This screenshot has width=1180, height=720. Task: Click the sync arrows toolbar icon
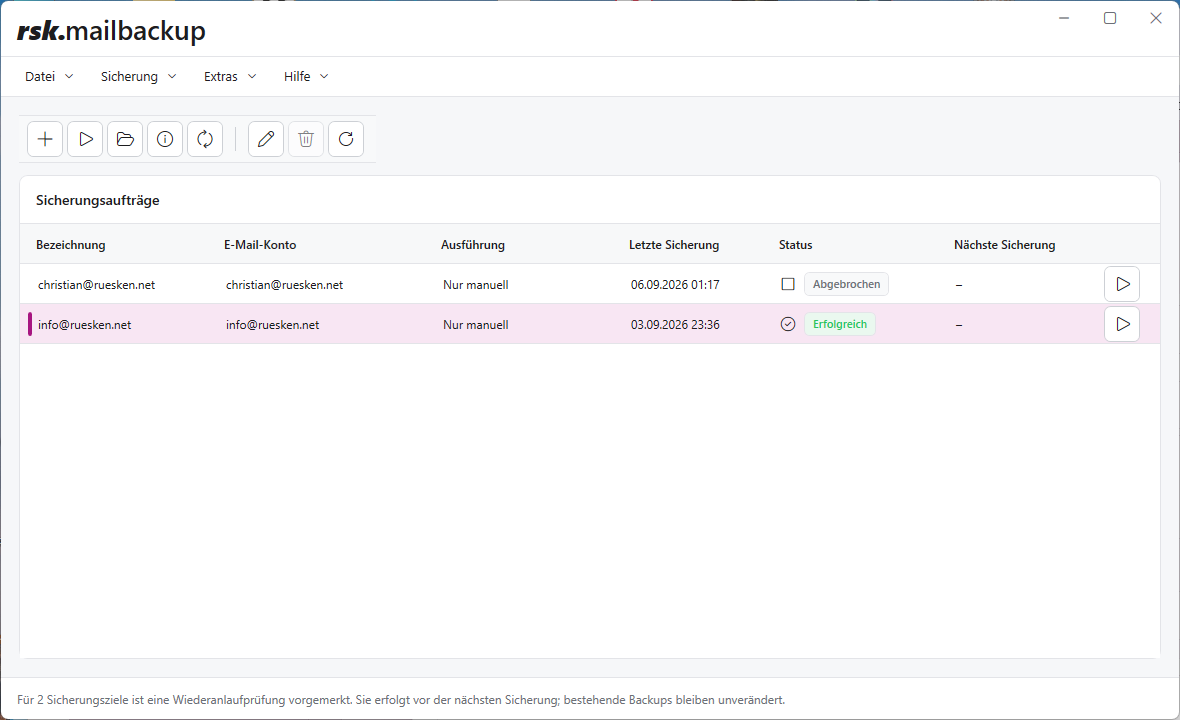[x=205, y=139]
